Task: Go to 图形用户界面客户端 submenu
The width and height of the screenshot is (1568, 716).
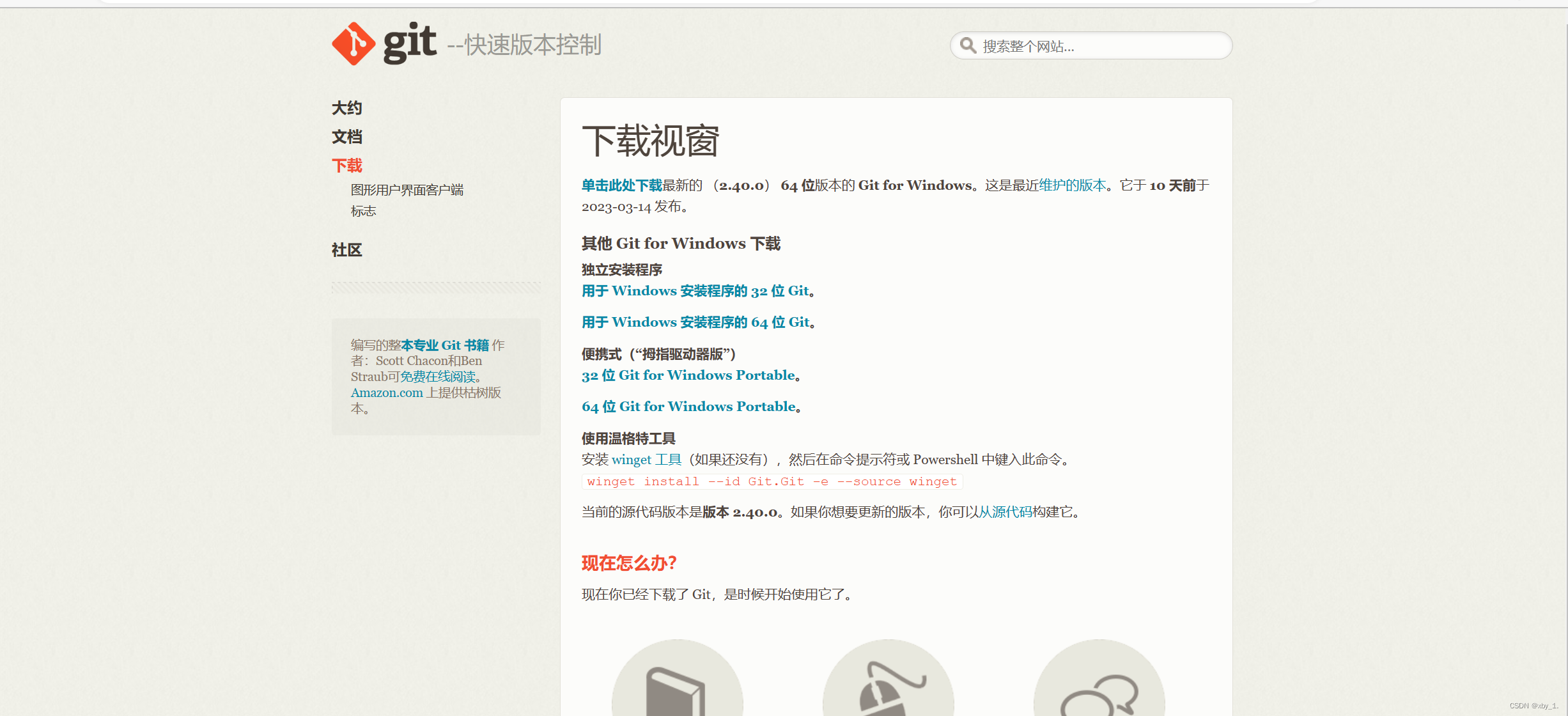Action: [x=407, y=190]
